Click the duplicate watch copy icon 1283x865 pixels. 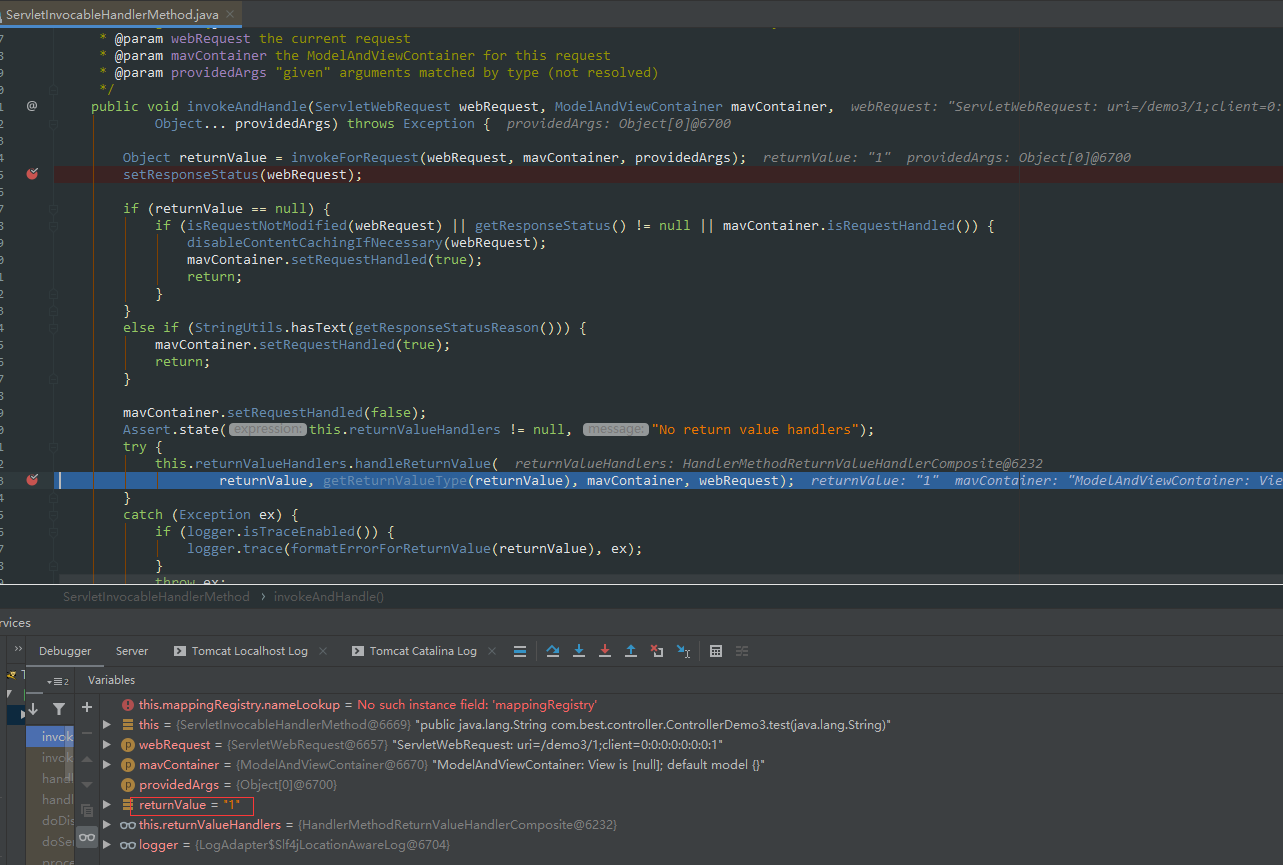point(87,811)
